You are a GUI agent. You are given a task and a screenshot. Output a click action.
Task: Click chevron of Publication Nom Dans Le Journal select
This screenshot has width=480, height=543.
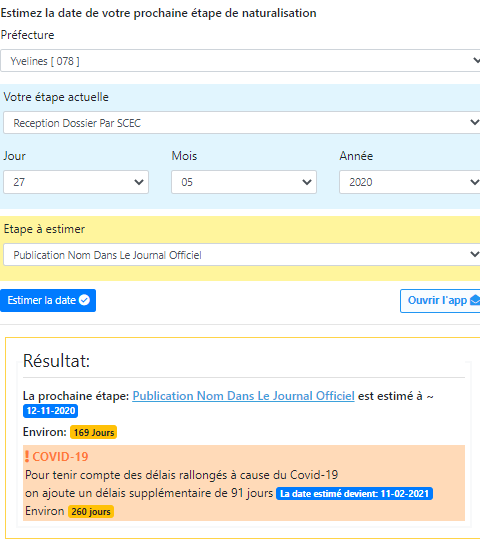(x=475, y=254)
